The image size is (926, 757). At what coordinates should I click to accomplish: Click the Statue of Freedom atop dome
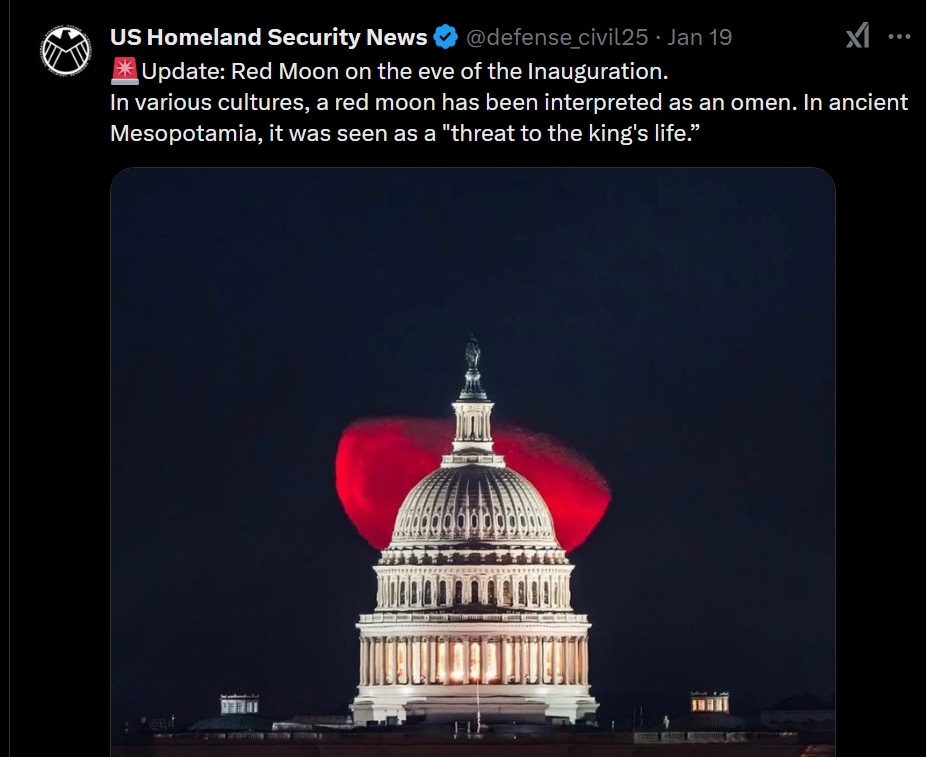[472, 353]
